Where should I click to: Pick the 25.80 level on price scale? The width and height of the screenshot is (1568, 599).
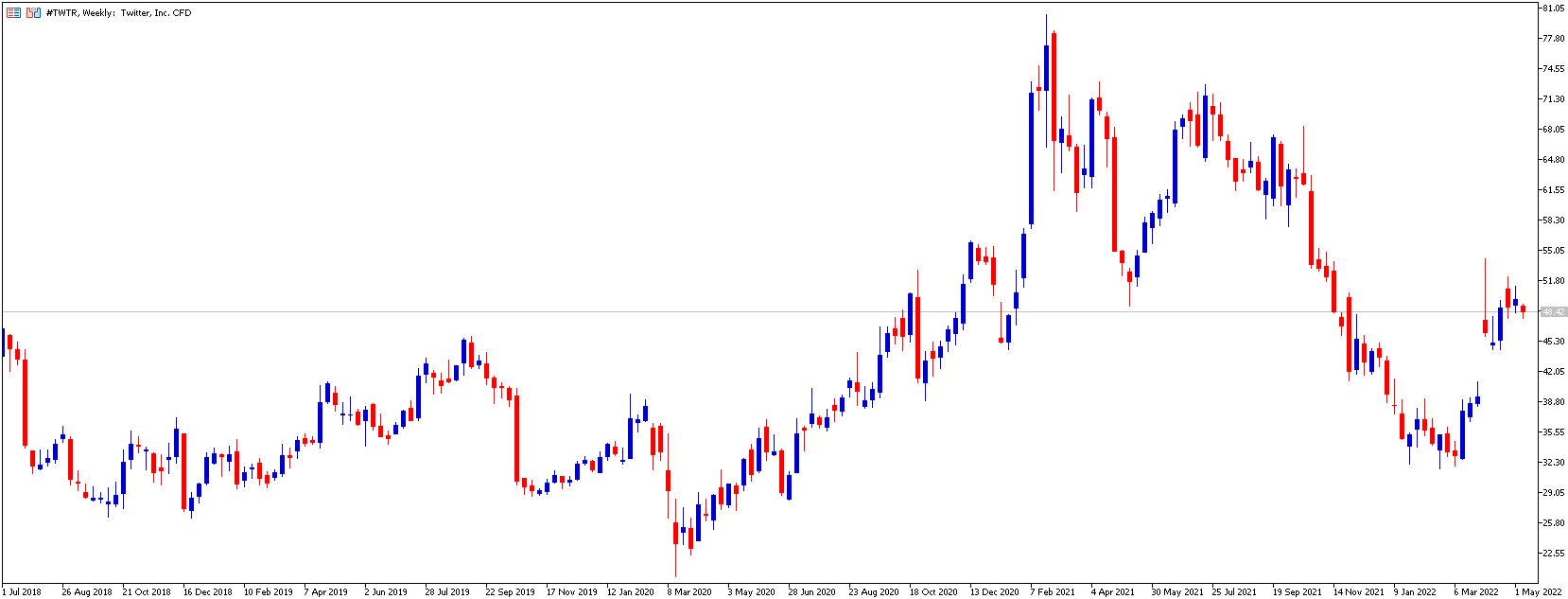(x=1552, y=523)
